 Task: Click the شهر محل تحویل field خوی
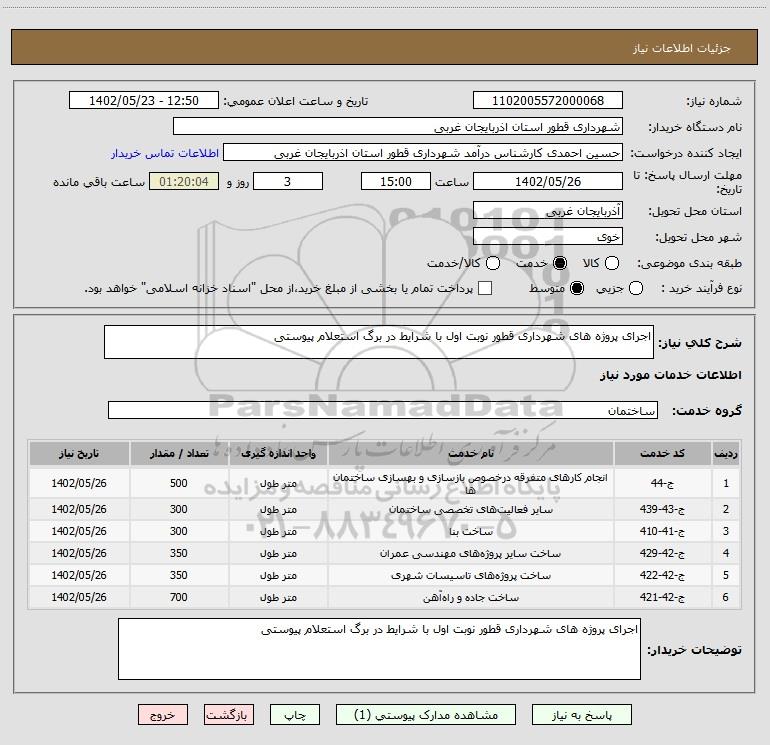click(x=548, y=237)
